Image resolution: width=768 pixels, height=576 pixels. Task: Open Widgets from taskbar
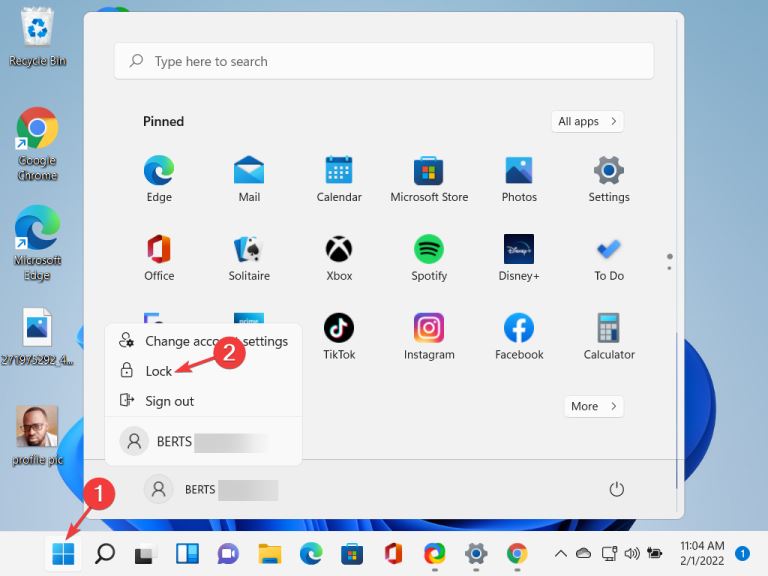pyautogui.click(x=187, y=553)
